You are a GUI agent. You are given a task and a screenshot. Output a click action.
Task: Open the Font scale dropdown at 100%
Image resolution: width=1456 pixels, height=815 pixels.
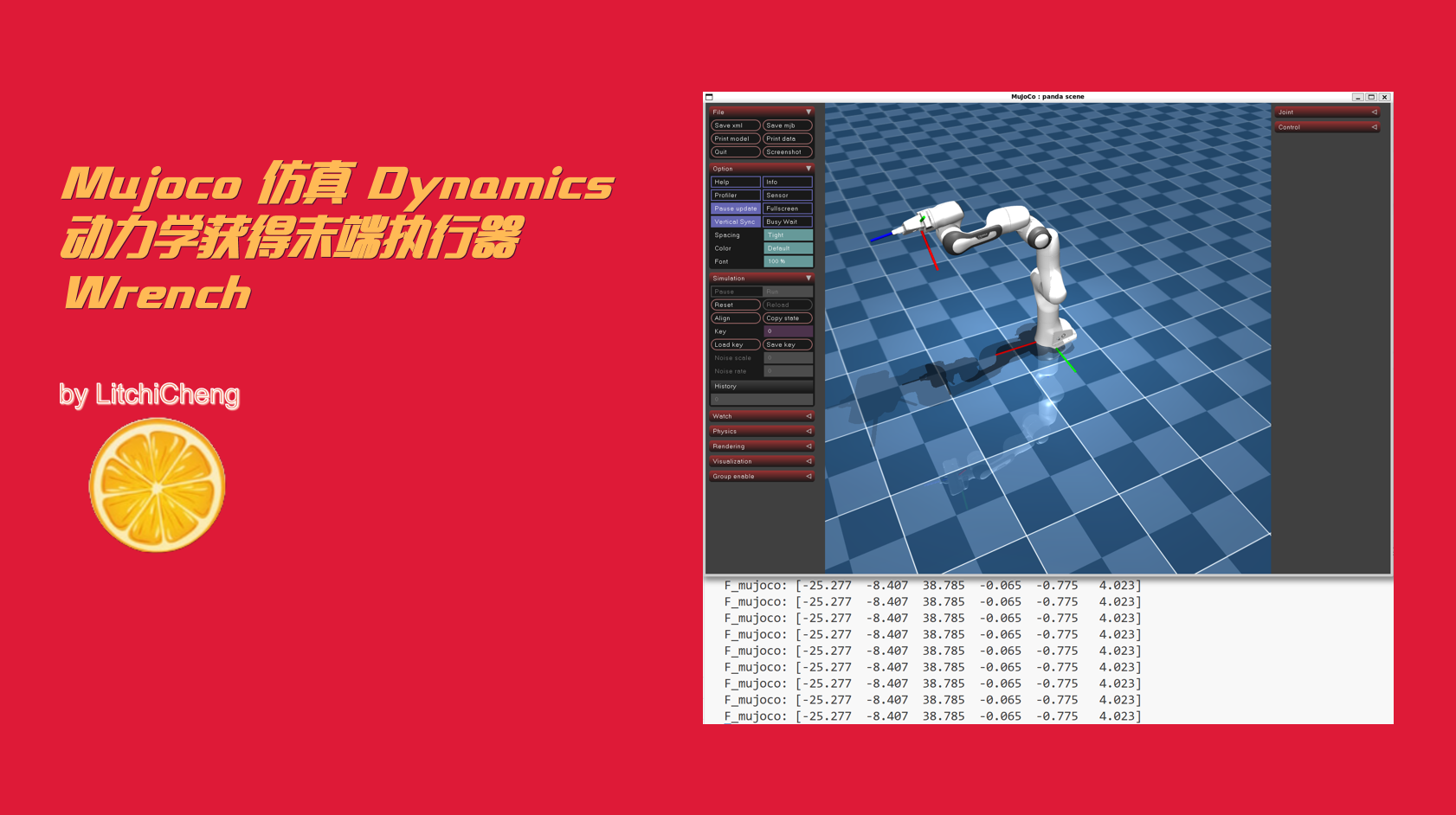[x=787, y=260]
